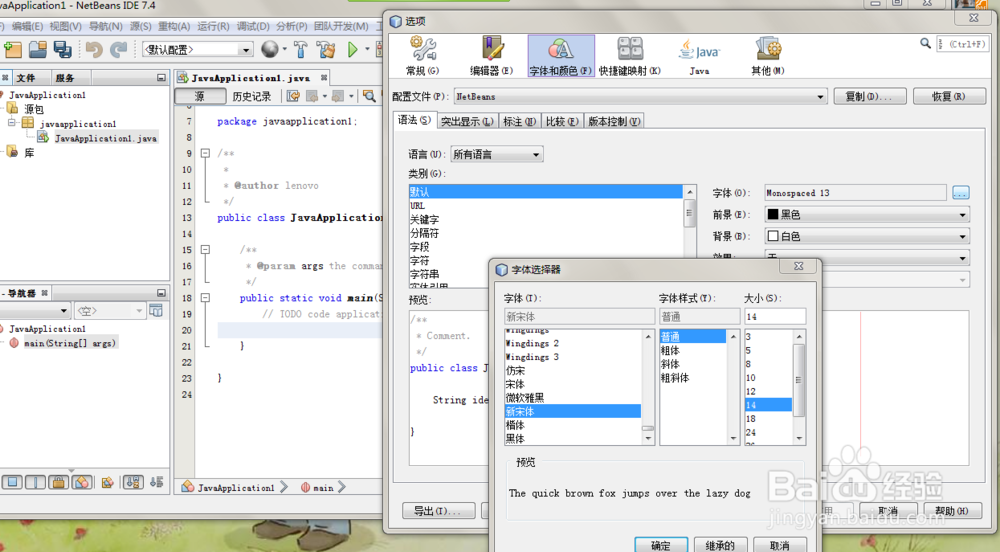Click the New Project toolbar icon
The image size is (1000, 552).
coord(12,49)
